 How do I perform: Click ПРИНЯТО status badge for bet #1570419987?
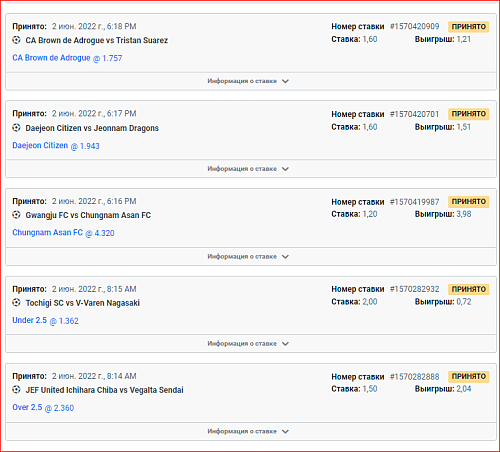pyautogui.click(x=469, y=202)
